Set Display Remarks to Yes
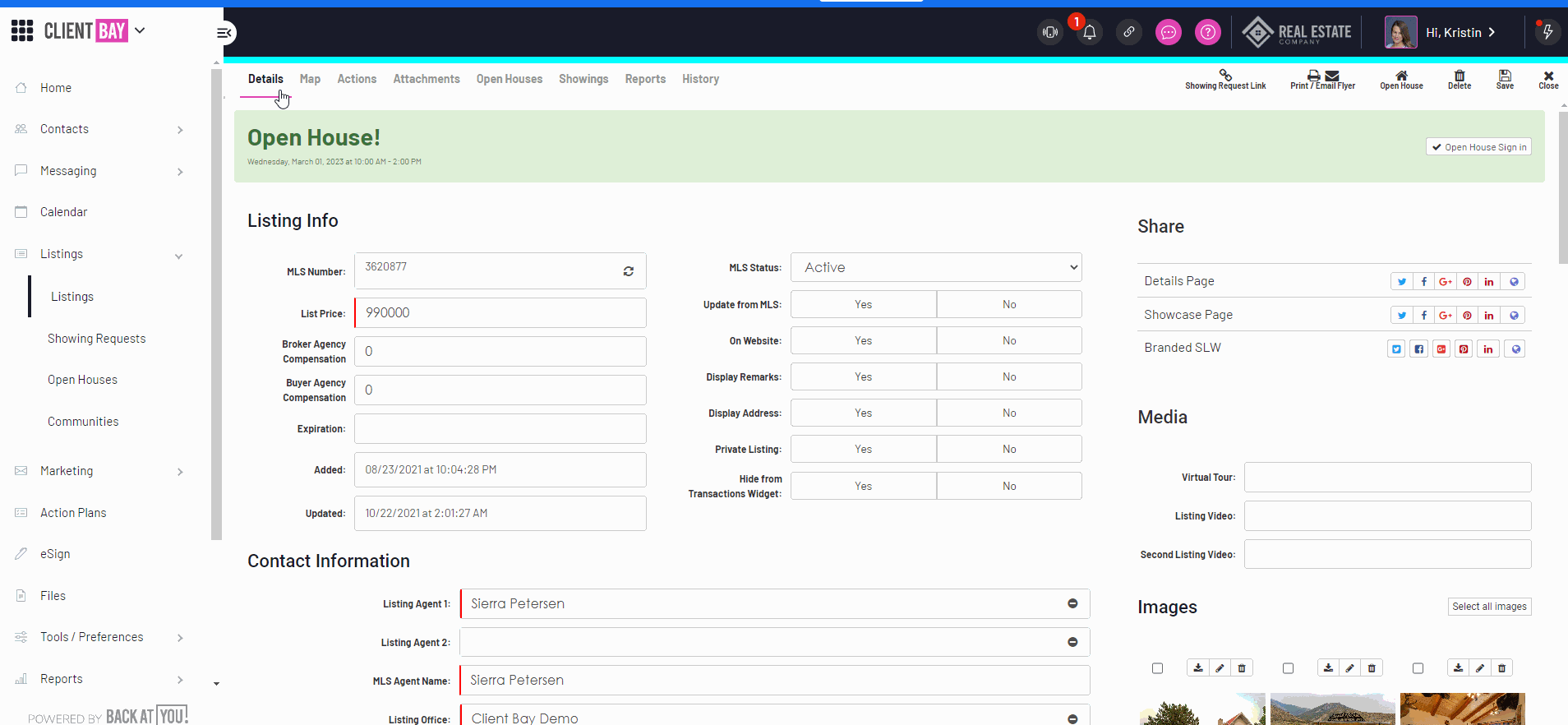Image resolution: width=1568 pixels, height=725 pixels. coord(864,376)
